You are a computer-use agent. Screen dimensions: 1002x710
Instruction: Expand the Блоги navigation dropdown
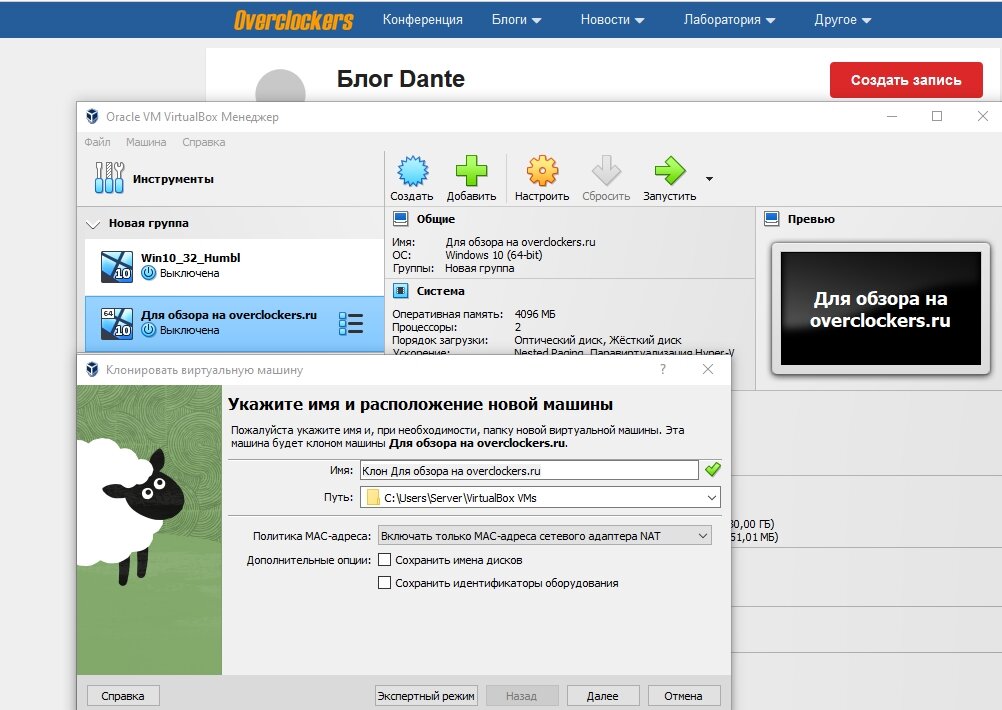tap(516, 20)
